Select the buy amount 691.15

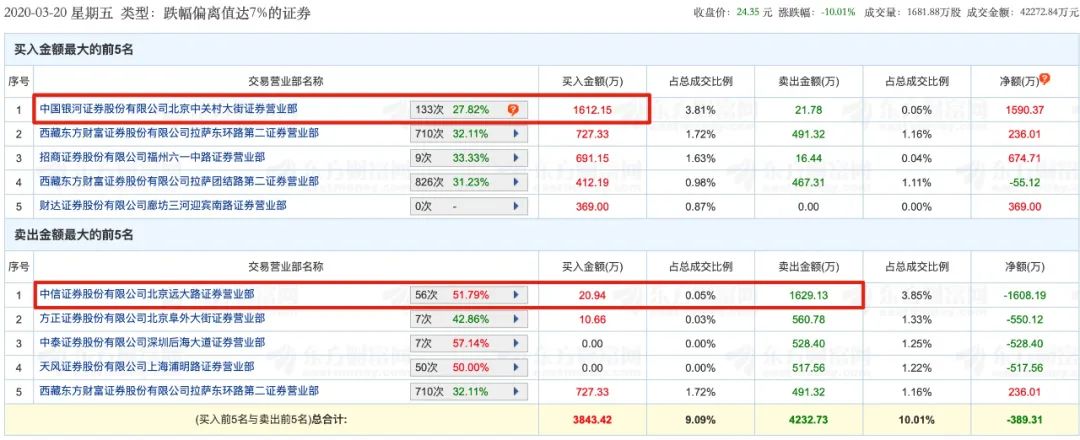pyautogui.click(x=592, y=158)
